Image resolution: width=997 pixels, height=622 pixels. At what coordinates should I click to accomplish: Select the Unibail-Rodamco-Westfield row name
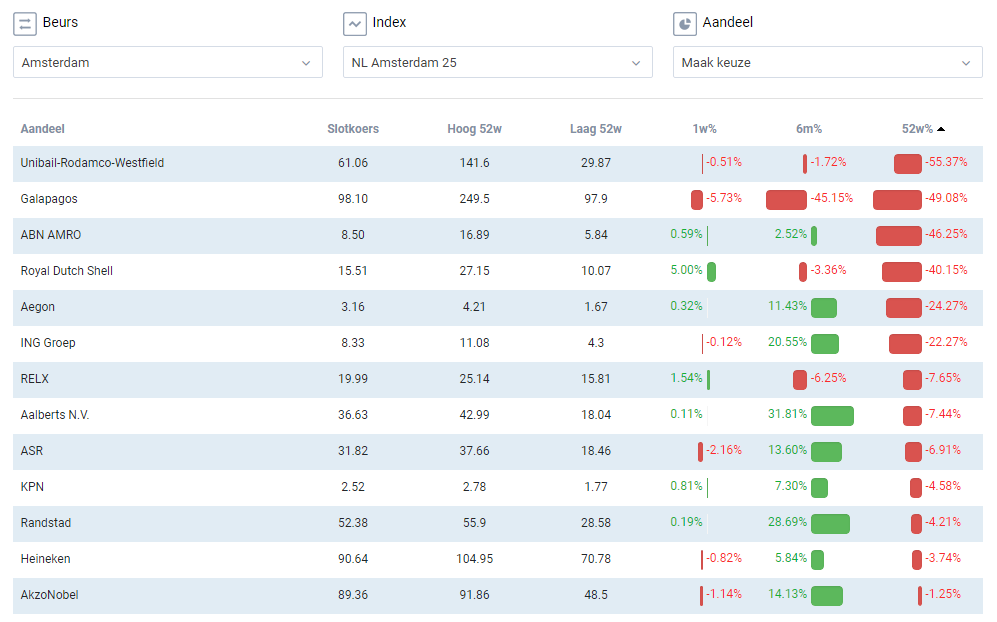[x=92, y=163]
